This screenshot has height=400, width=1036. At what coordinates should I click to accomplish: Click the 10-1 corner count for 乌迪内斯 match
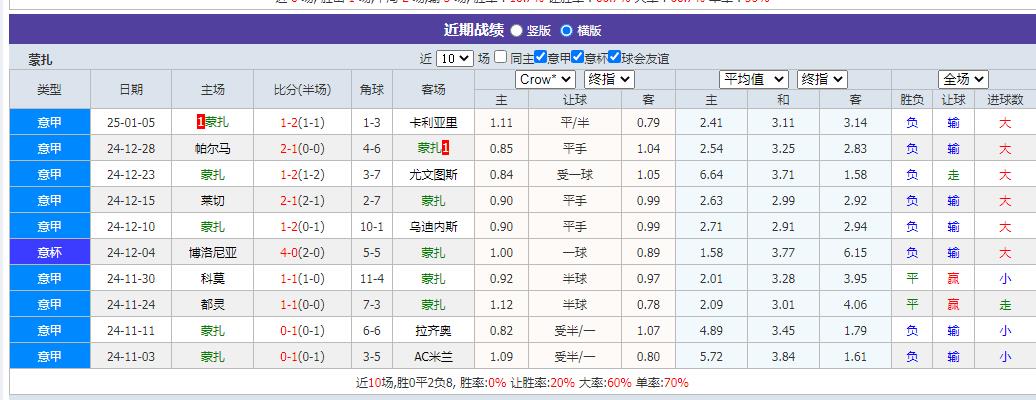[x=372, y=227]
